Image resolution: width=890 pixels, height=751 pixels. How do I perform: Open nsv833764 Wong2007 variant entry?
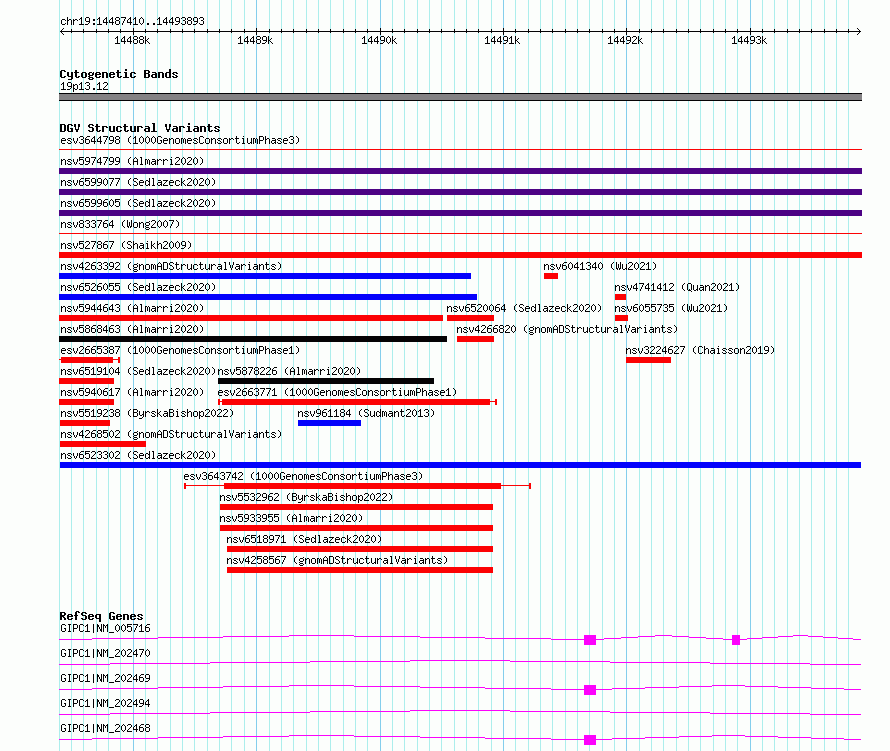120,224
